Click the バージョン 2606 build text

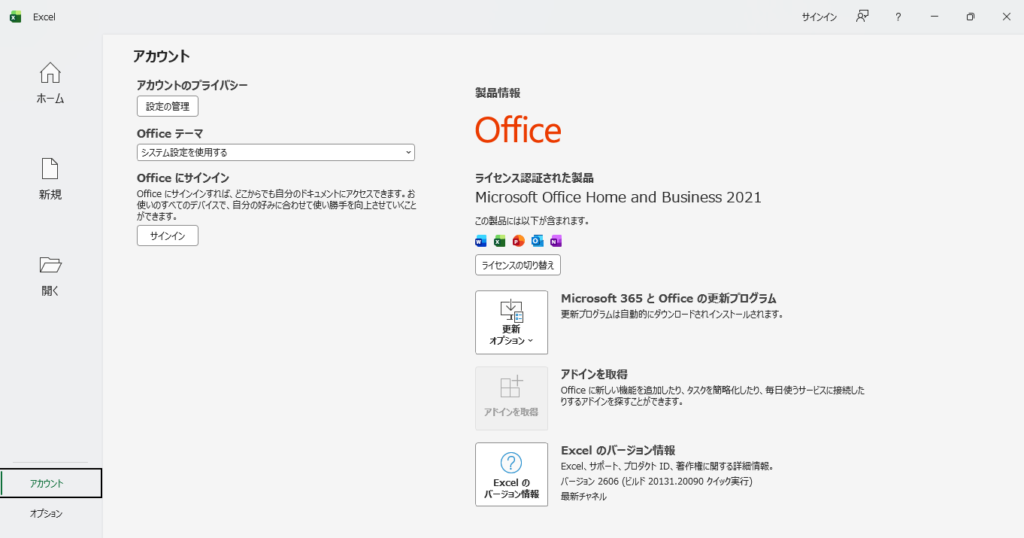pos(656,481)
